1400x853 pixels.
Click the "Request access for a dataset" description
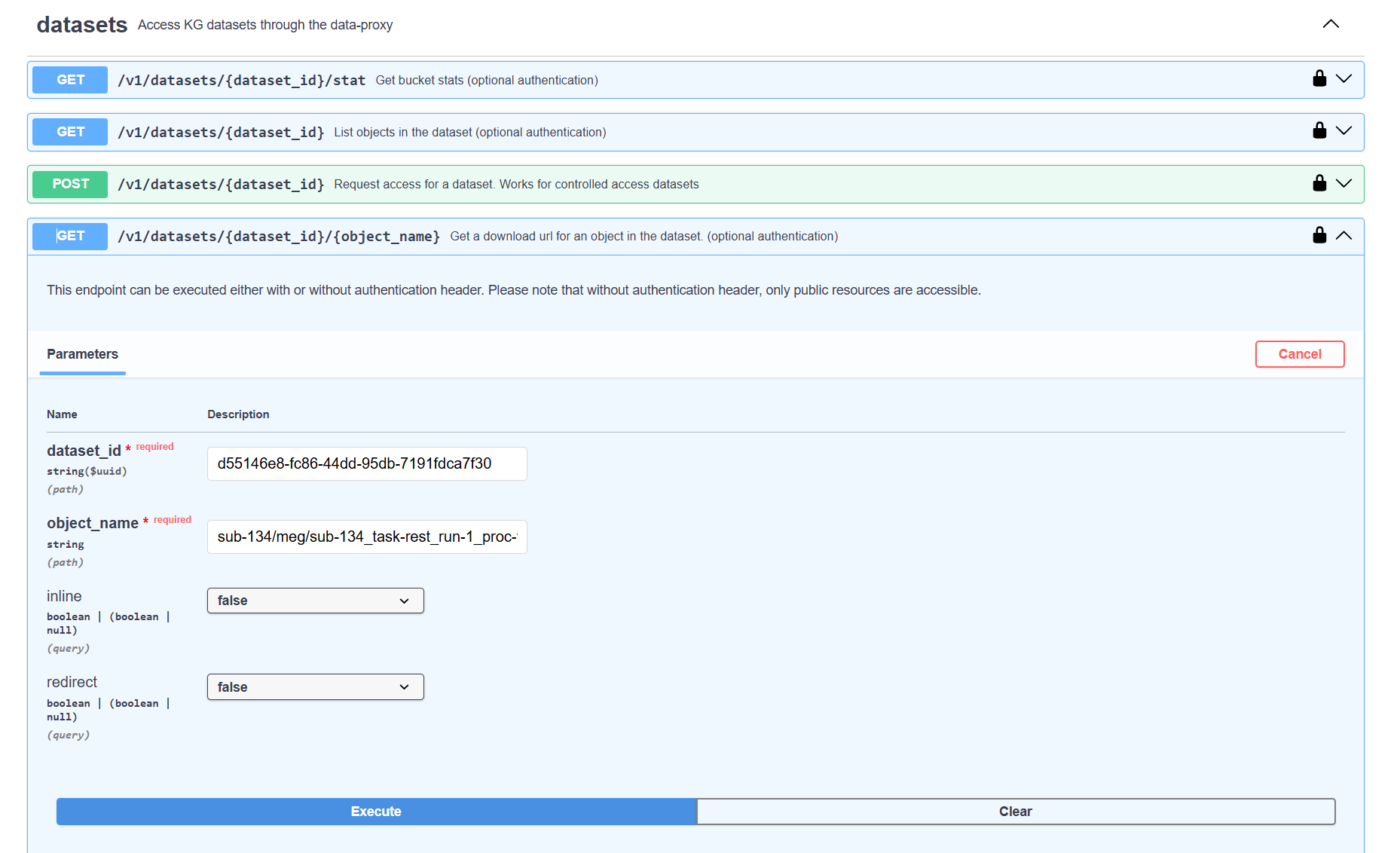pos(516,184)
